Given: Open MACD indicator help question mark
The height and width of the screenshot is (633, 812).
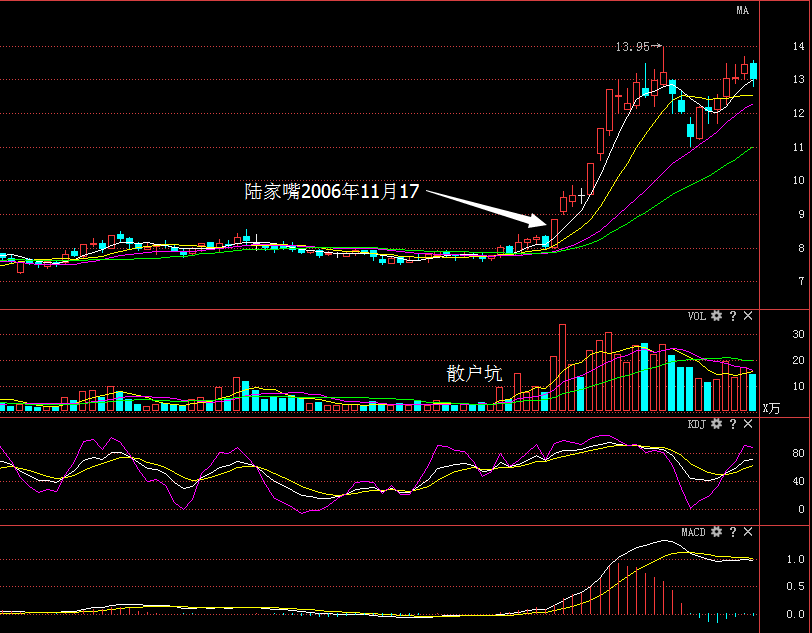Looking at the screenshot, I should [733, 532].
